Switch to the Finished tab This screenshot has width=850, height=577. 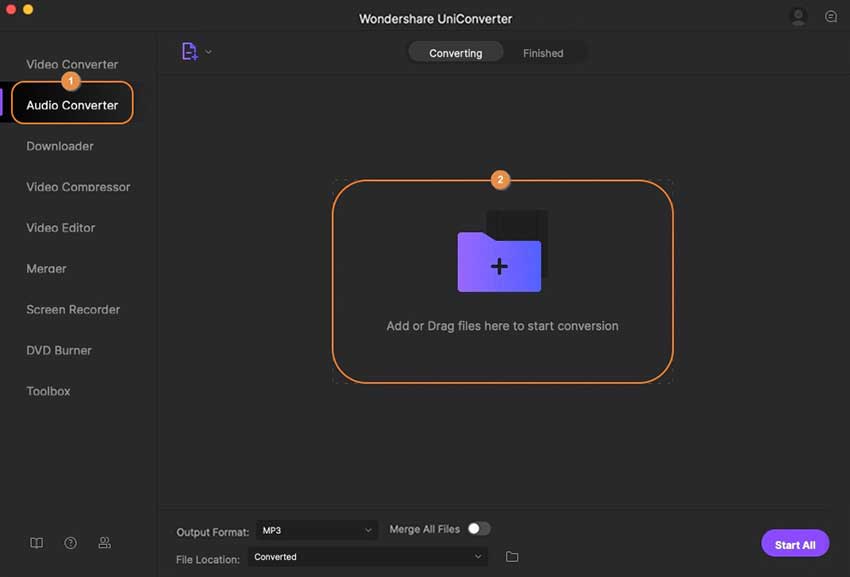[x=543, y=53]
